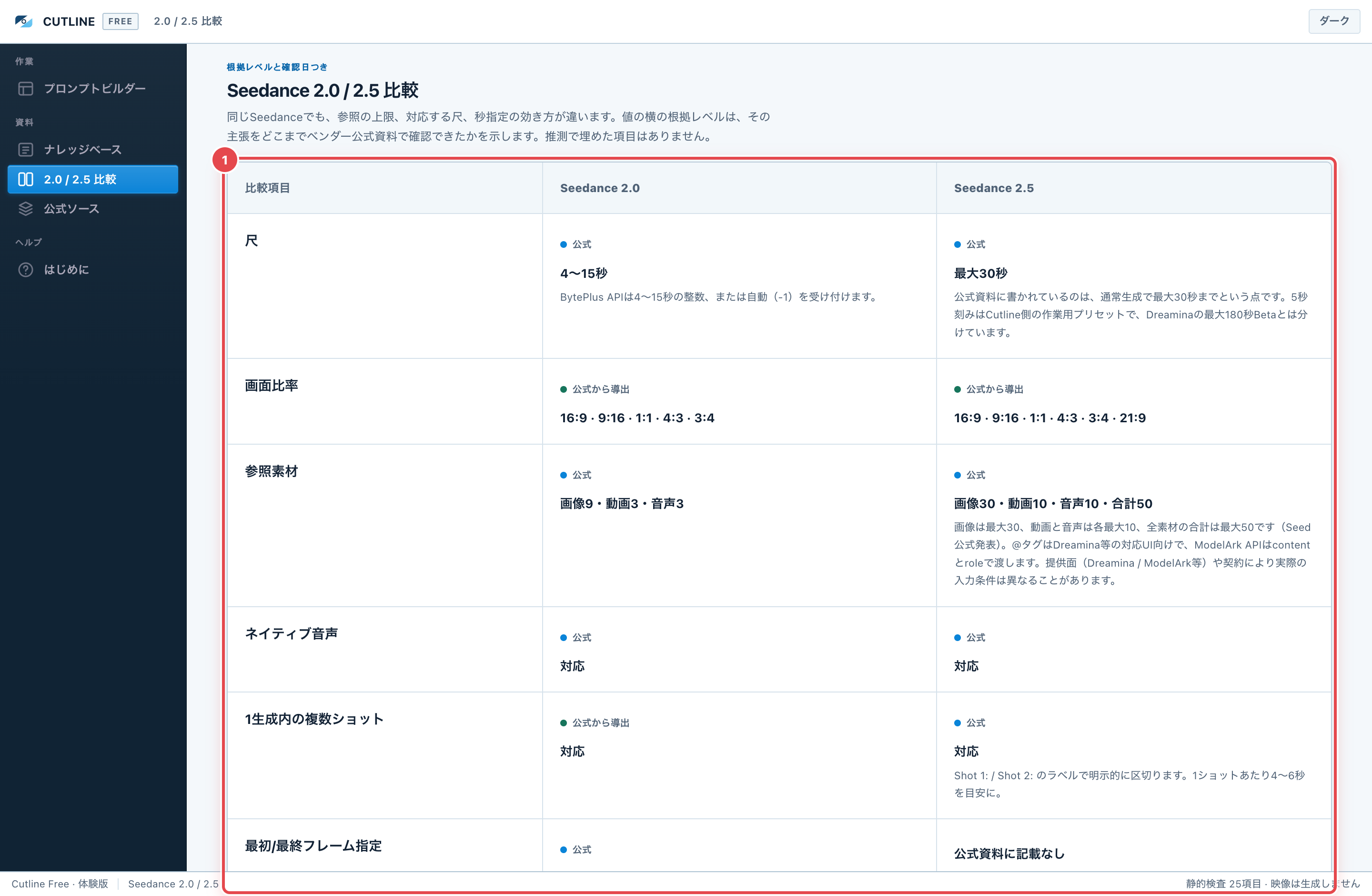Click the 最大30秒 value
The height and width of the screenshot is (896, 1372).
point(980,273)
